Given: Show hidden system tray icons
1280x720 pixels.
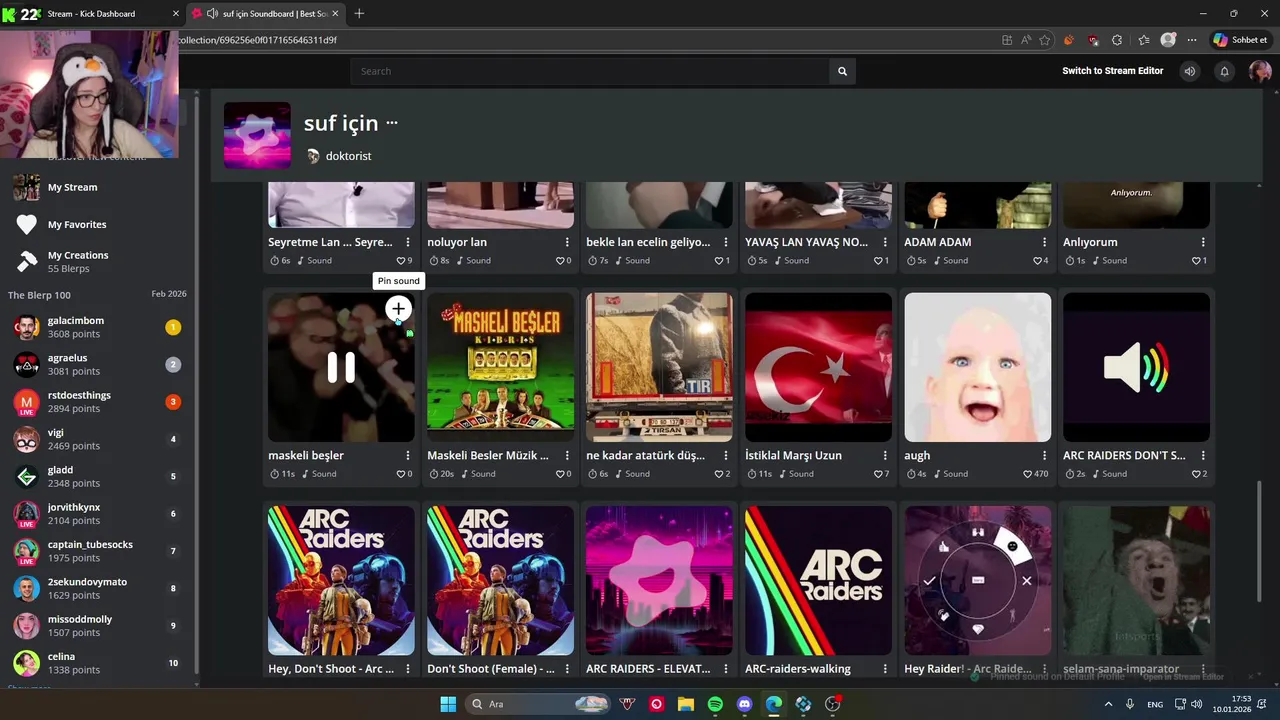Looking at the screenshot, I should coord(1108,704).
